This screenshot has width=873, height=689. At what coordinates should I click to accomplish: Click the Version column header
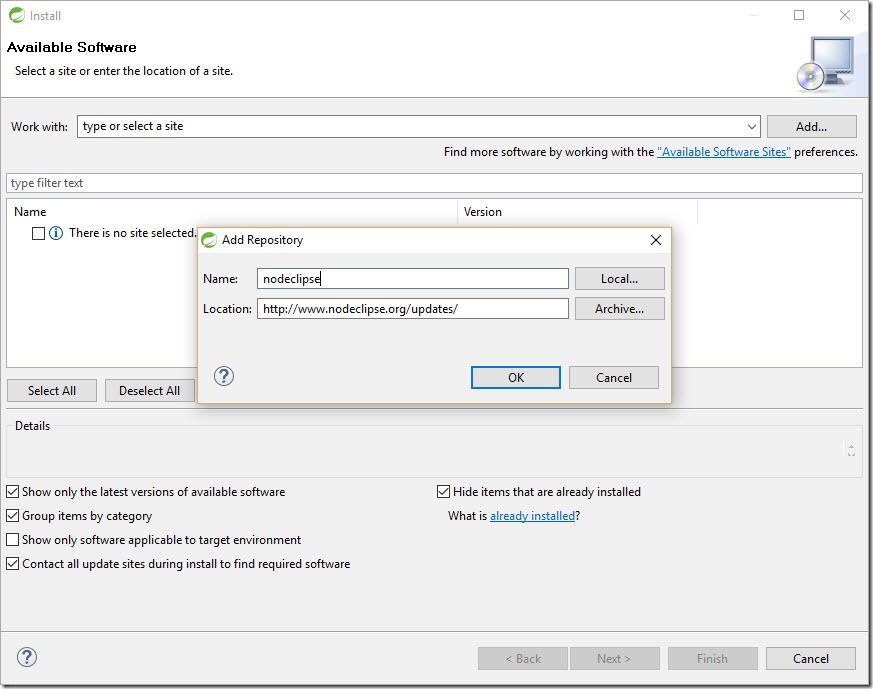pos(577,212)
